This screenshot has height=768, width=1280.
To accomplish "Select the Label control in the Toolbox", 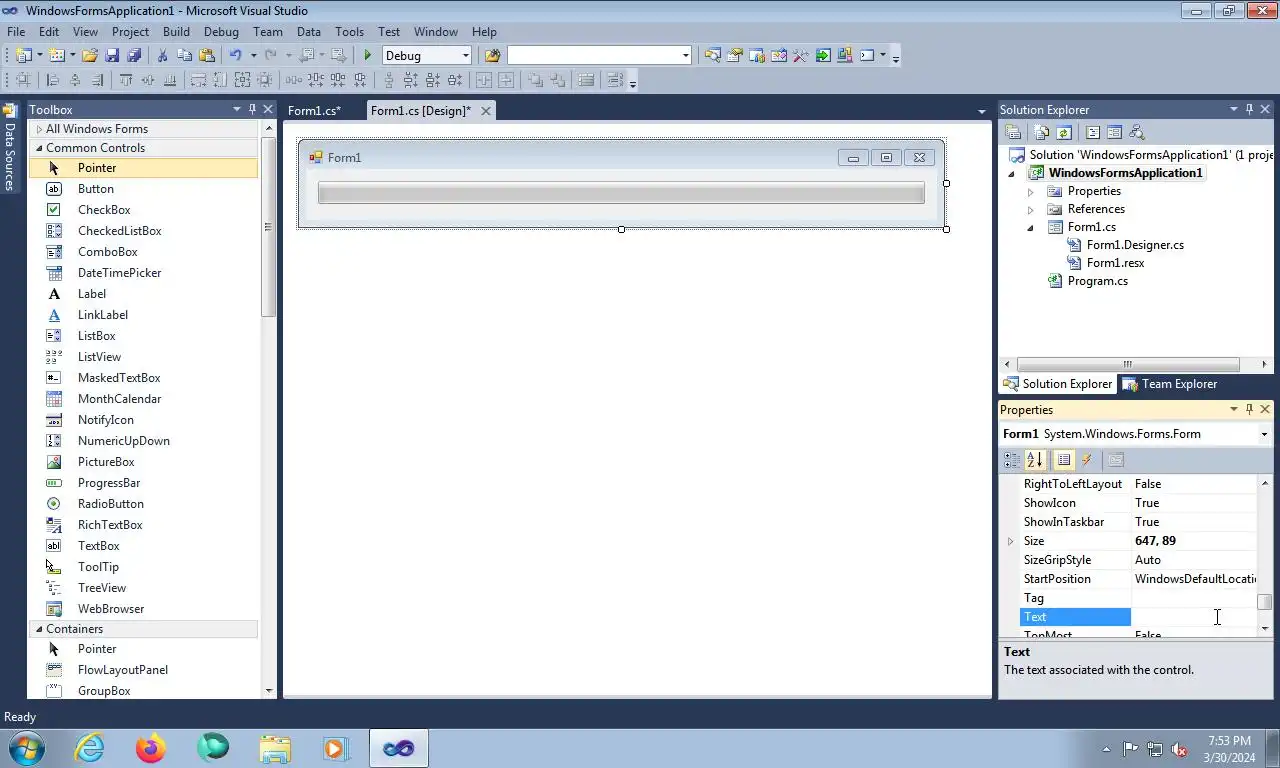I will coord(92,294).
